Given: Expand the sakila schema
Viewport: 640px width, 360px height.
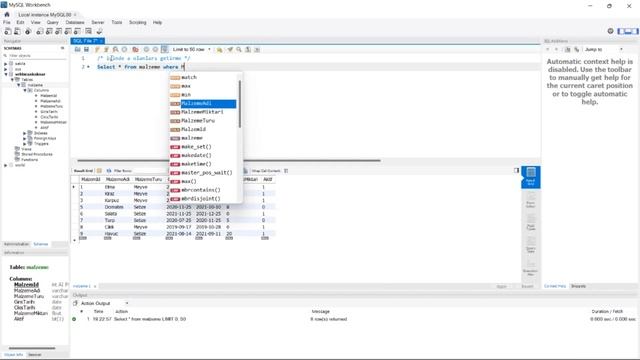Looking at the screenshot, I should point(5,64).
